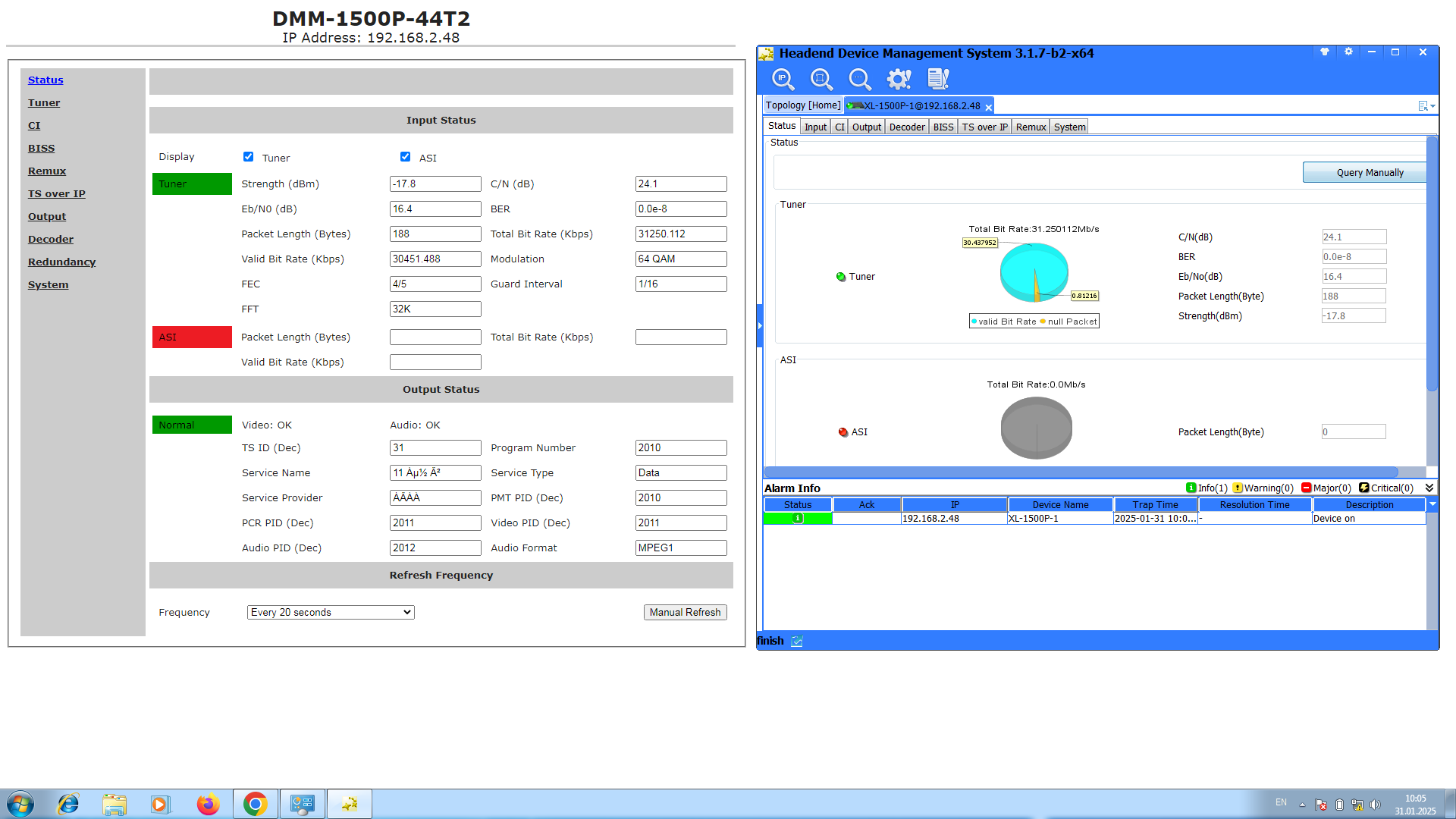This screenshot has width=1456, height=819.
Task: Open the refresh Frequency dropdown
Action: 331,612
